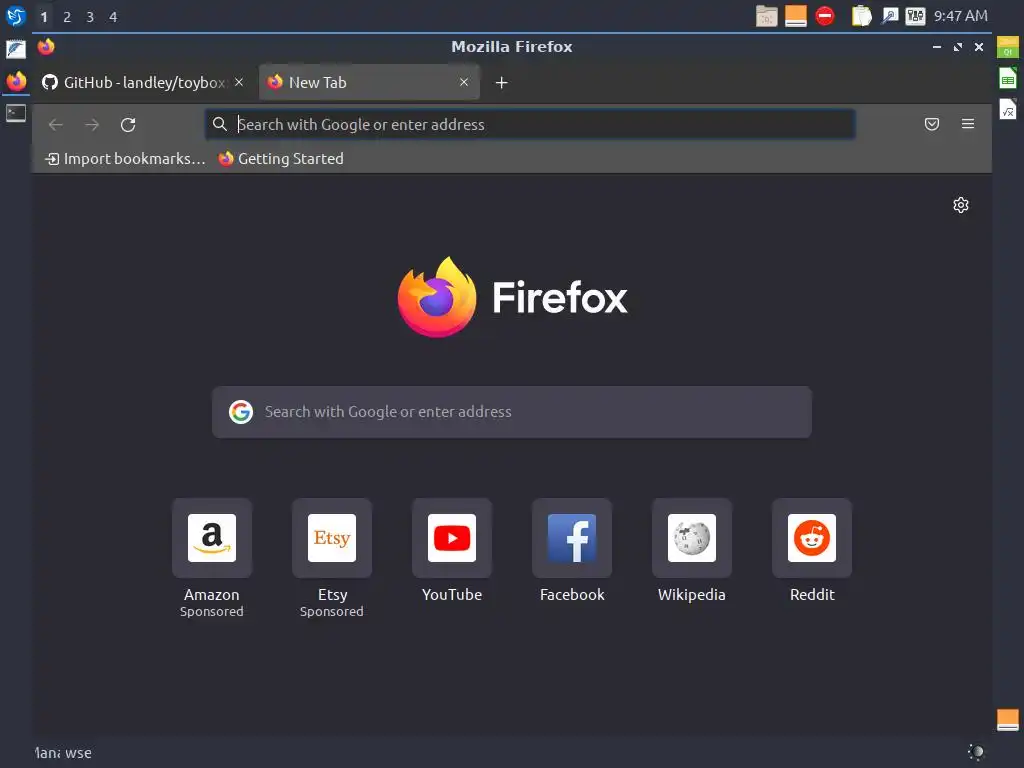Open Import bookmarks from toolbar

[x=125, y=159]
